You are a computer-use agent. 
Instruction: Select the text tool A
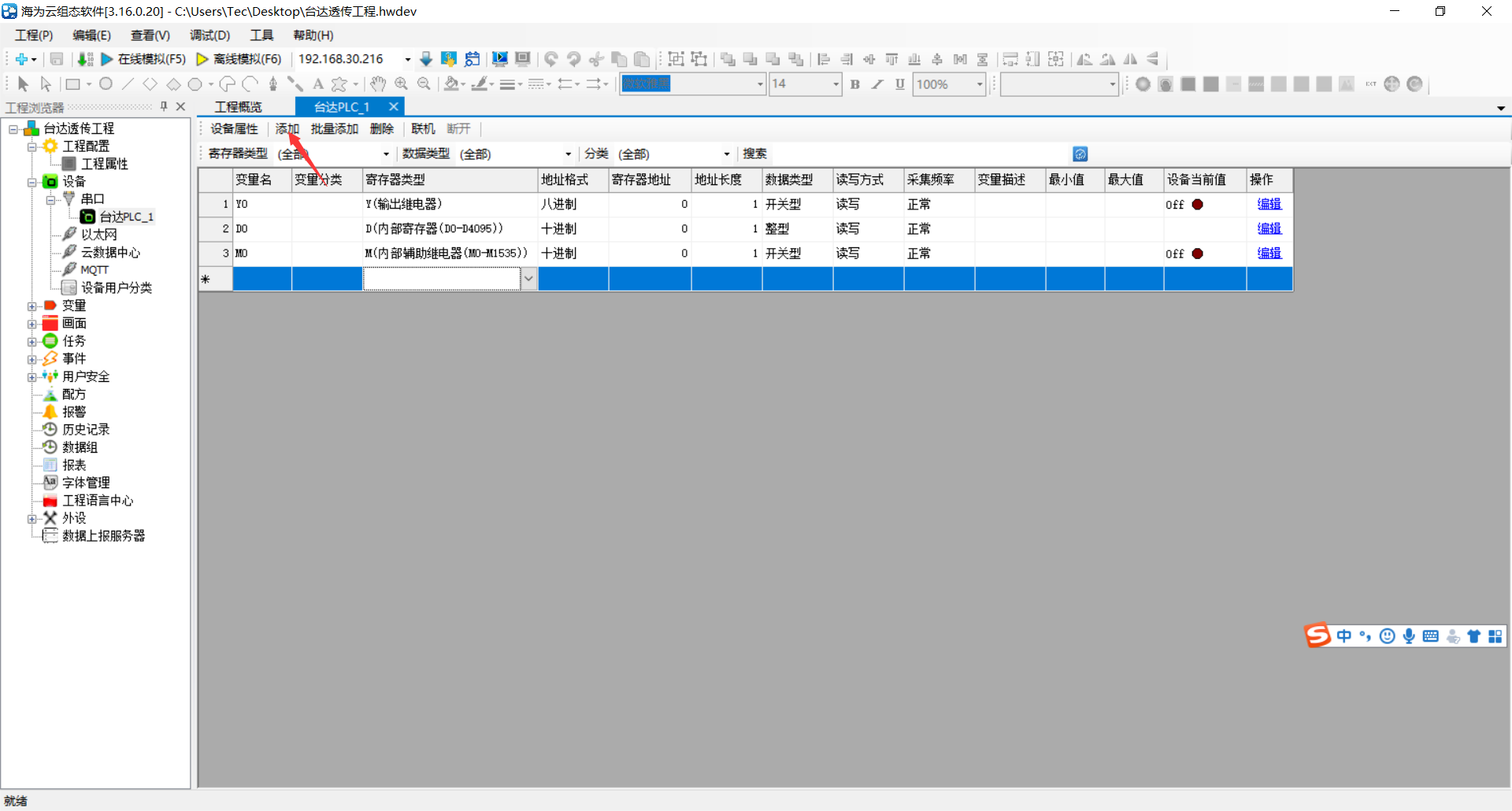[x=318, y=84]
